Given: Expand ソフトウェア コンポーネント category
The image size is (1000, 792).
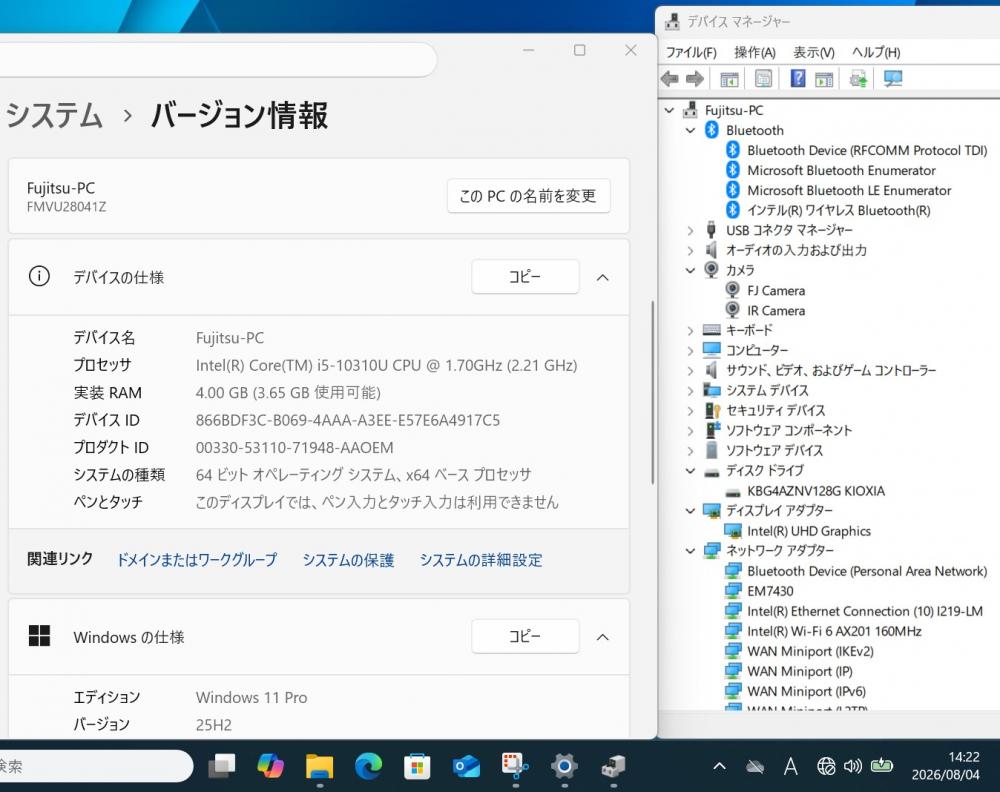Looking at the screenshot, I should tap(690, 430).
